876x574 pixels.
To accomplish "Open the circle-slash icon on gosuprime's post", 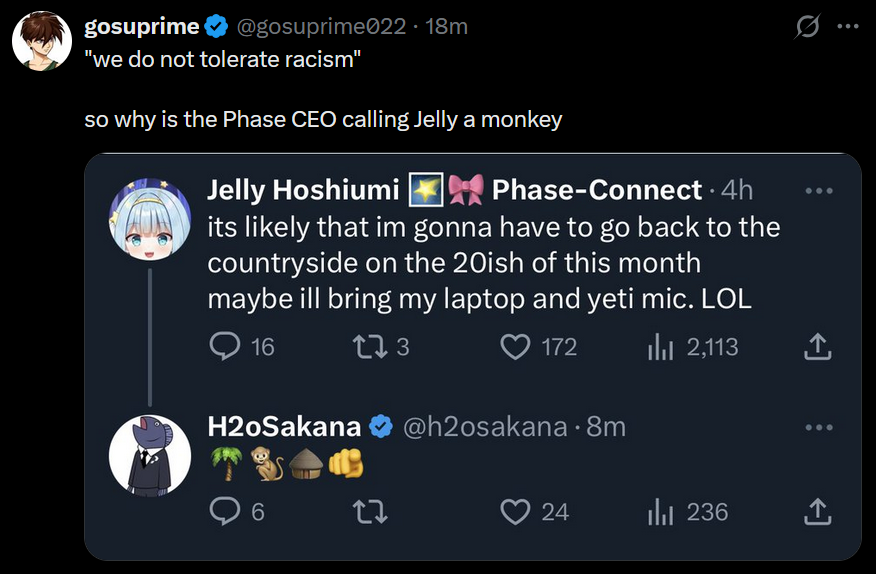I will 805,27.
